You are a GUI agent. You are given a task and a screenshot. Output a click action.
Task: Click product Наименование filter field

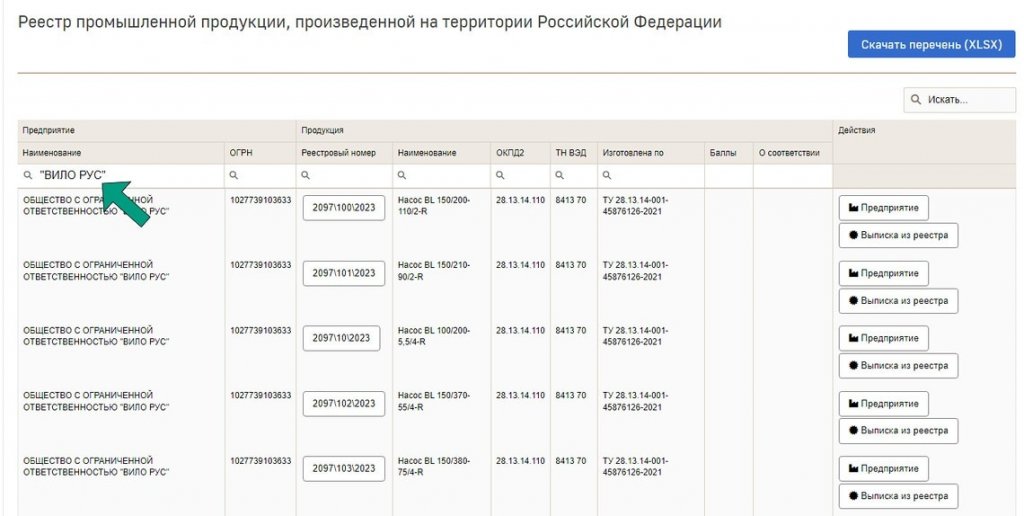[441, 176]
